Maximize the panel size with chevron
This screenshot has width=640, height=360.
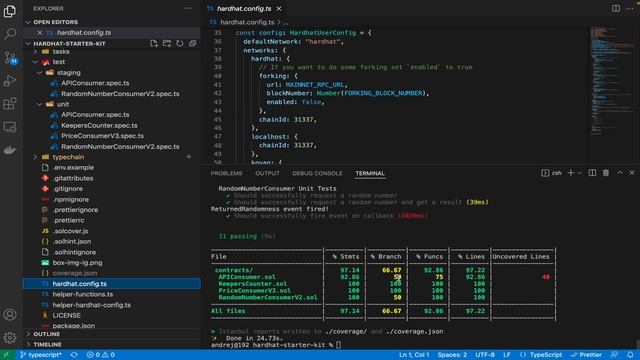click(620, 173)
